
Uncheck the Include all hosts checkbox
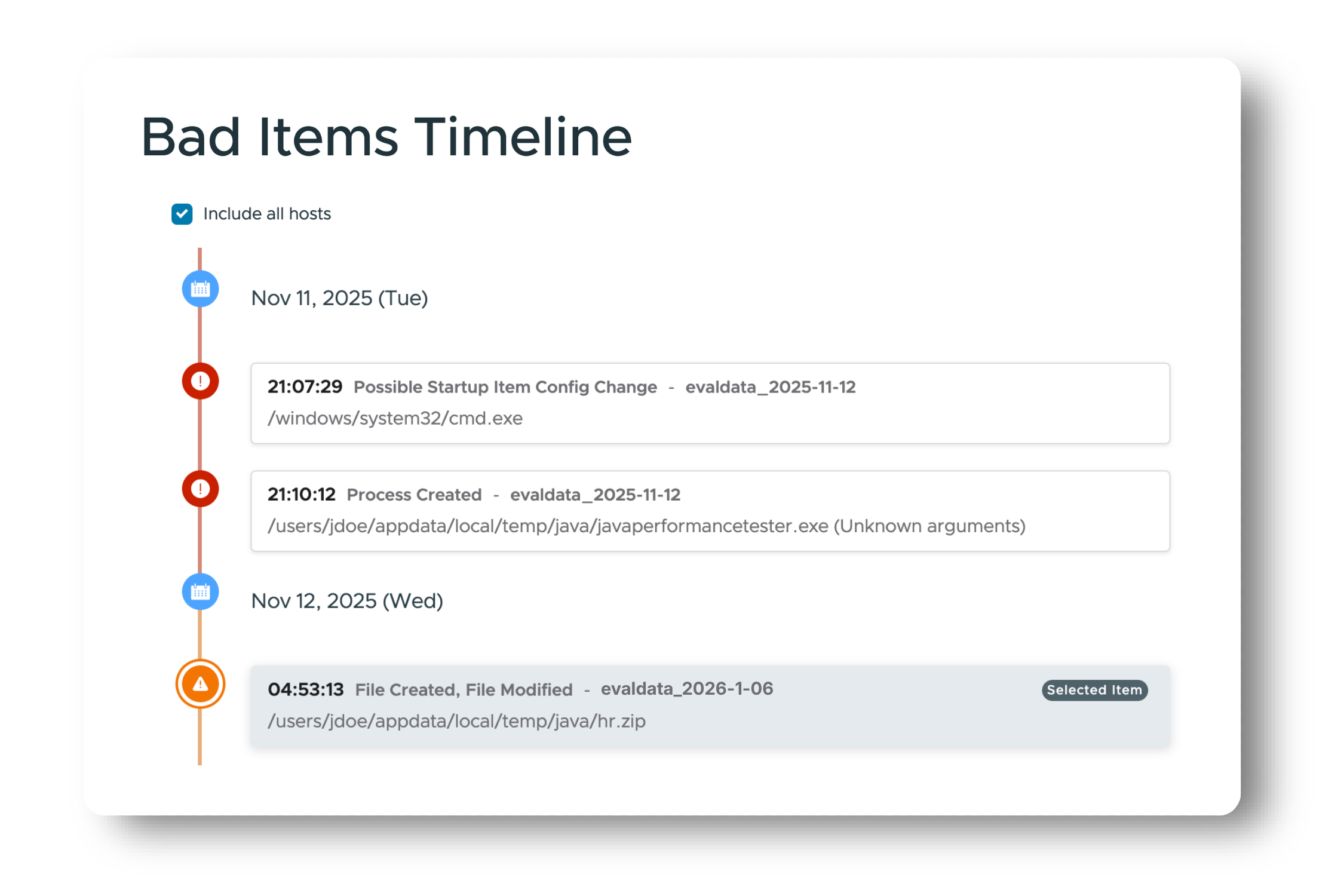coord(182,214)
